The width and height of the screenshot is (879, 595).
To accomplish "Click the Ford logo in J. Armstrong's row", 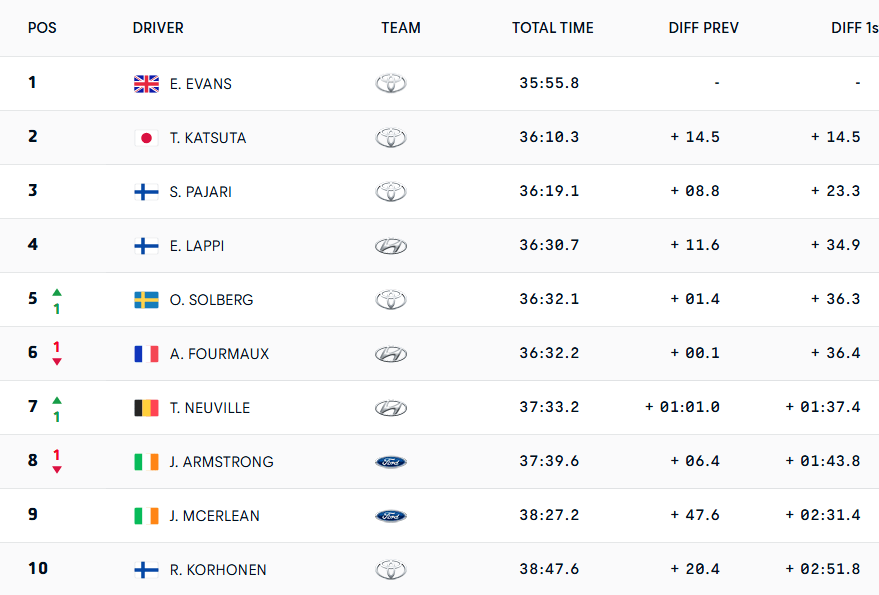I will pyautogui.click(x=391, y=462).
